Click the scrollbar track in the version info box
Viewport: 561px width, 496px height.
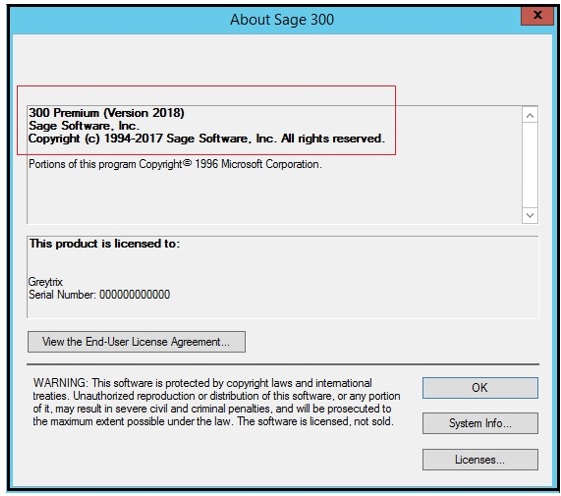[530, 165]
